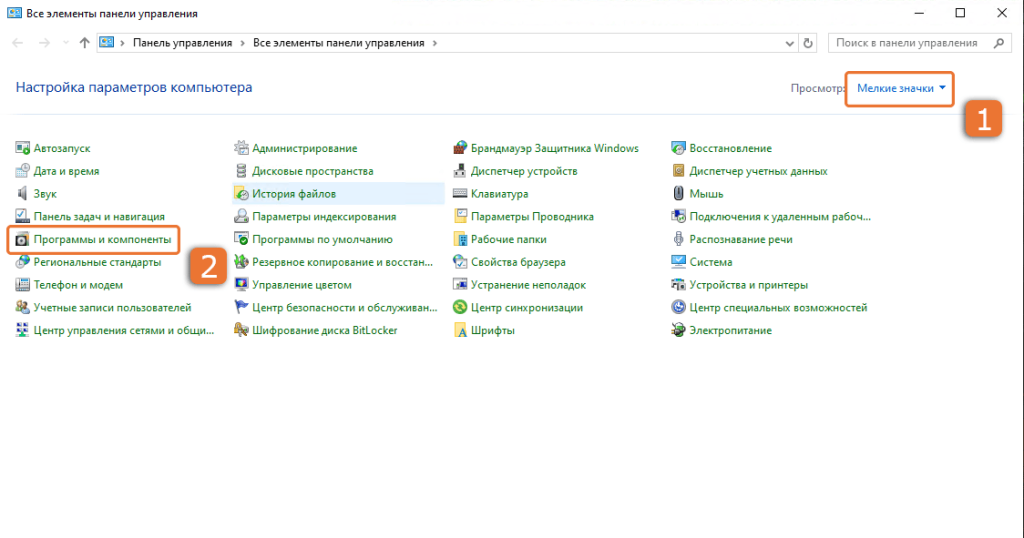
Task: Go back with the left arrow
Action: coord(18,43)
